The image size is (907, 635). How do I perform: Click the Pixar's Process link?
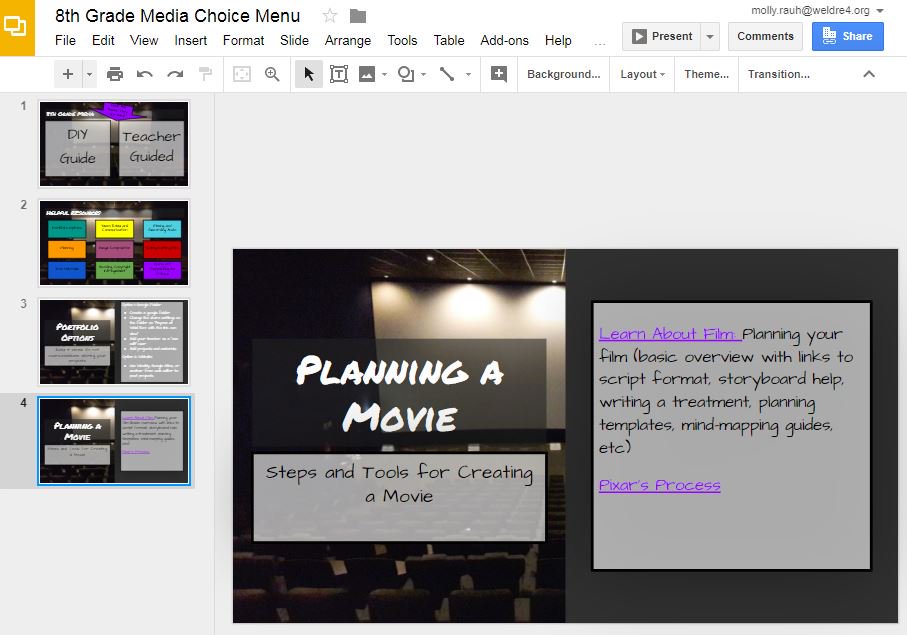click(x=659, y=485)
